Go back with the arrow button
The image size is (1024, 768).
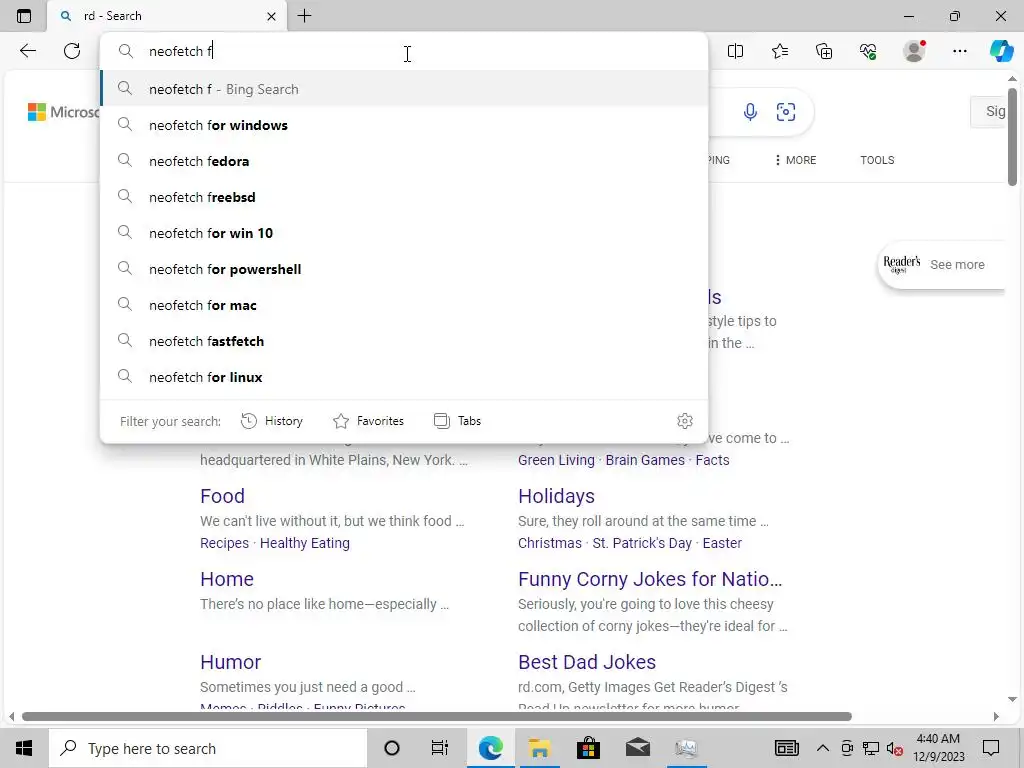click(27, 51)
